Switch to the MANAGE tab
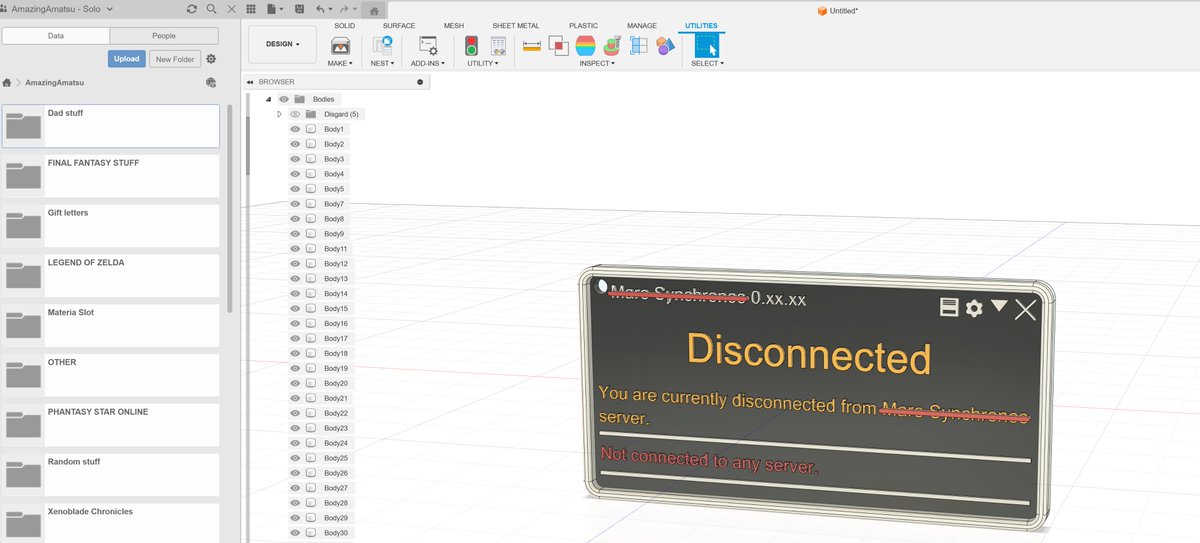 642,25
